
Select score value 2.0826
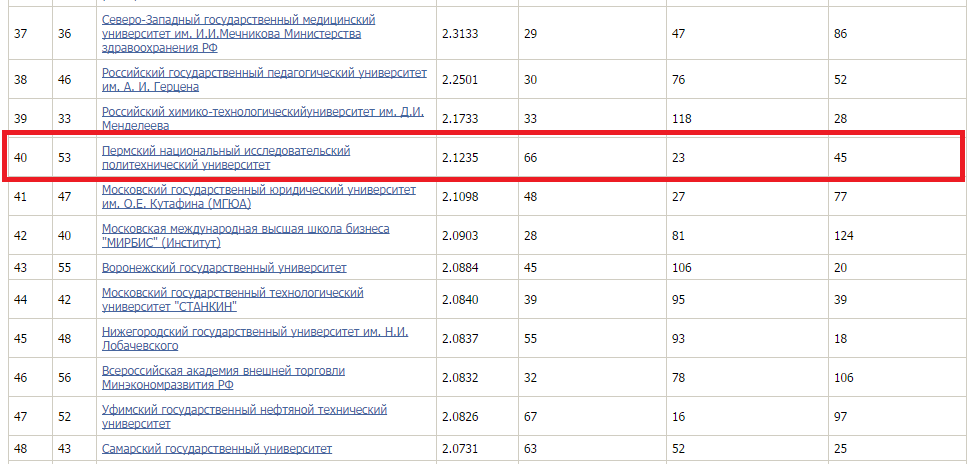pyautogui.click(x=460, y=417)
